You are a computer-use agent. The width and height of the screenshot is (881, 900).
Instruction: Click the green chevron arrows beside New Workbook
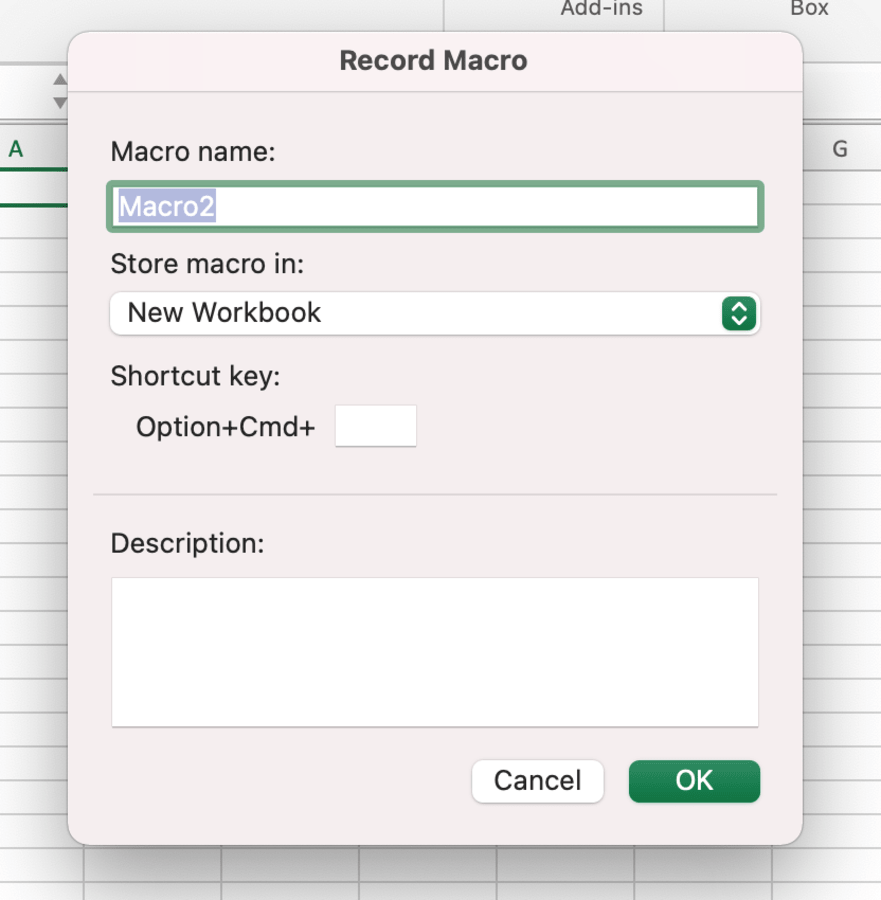point(738,313)
